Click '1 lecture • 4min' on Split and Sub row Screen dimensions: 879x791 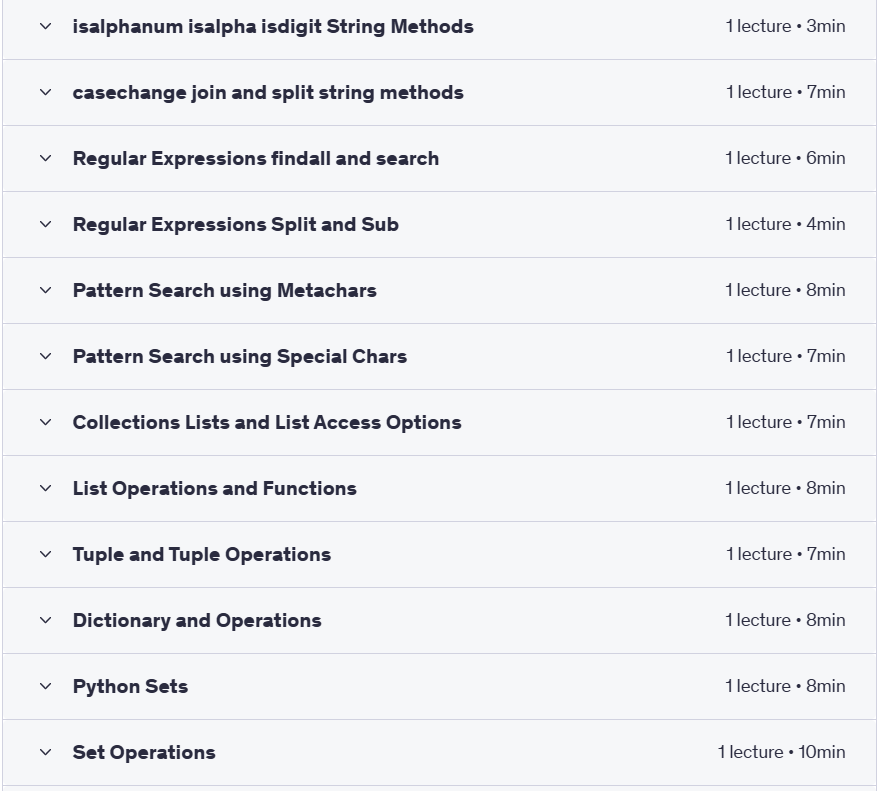coord(785,224)
